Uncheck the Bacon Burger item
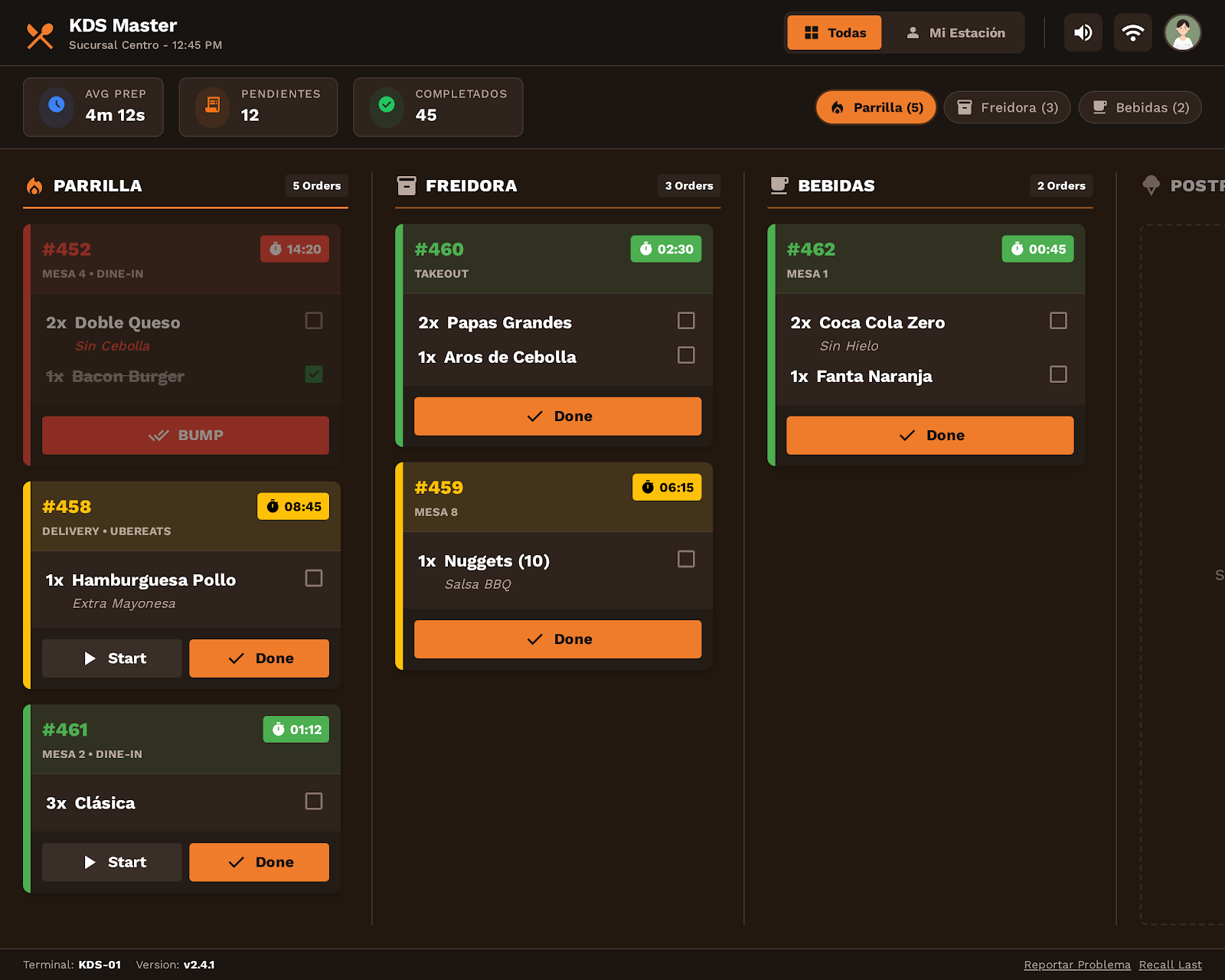 point(314,374)
